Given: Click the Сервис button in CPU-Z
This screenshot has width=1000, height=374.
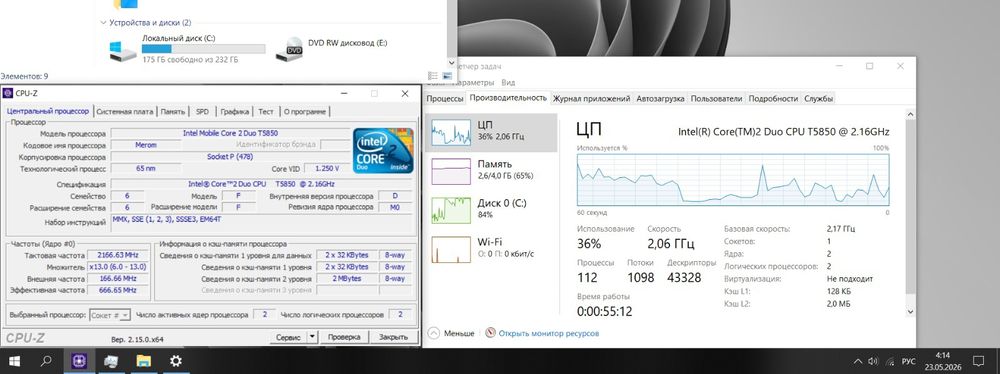Looking at the screenshot, I should pyautogui.click(x=289, y=337).
